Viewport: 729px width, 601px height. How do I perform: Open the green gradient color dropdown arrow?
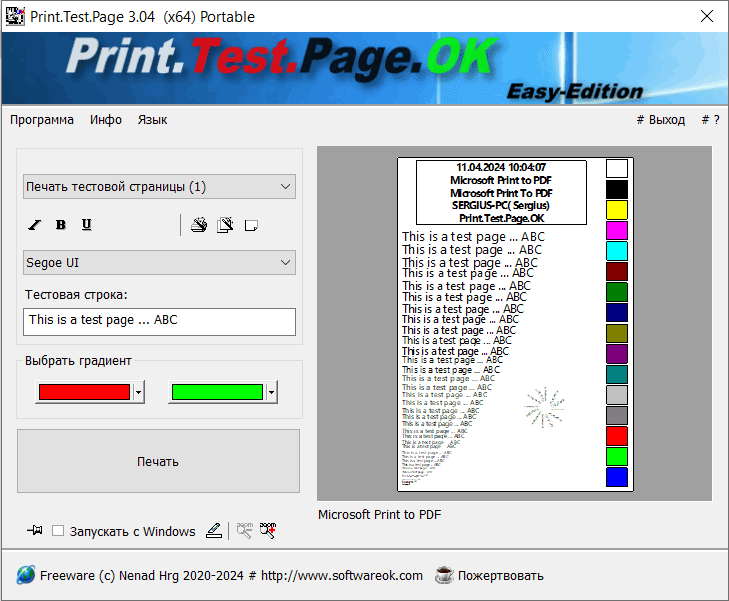(272, 392)
